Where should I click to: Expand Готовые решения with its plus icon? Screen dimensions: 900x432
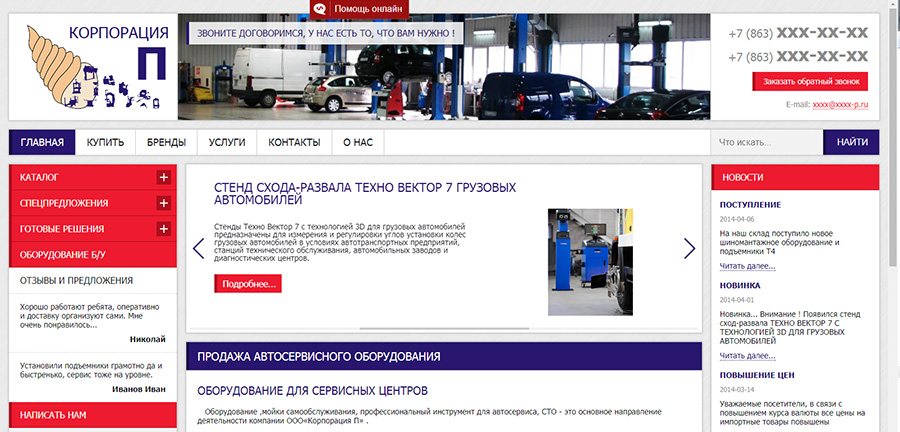pos(164,229)
